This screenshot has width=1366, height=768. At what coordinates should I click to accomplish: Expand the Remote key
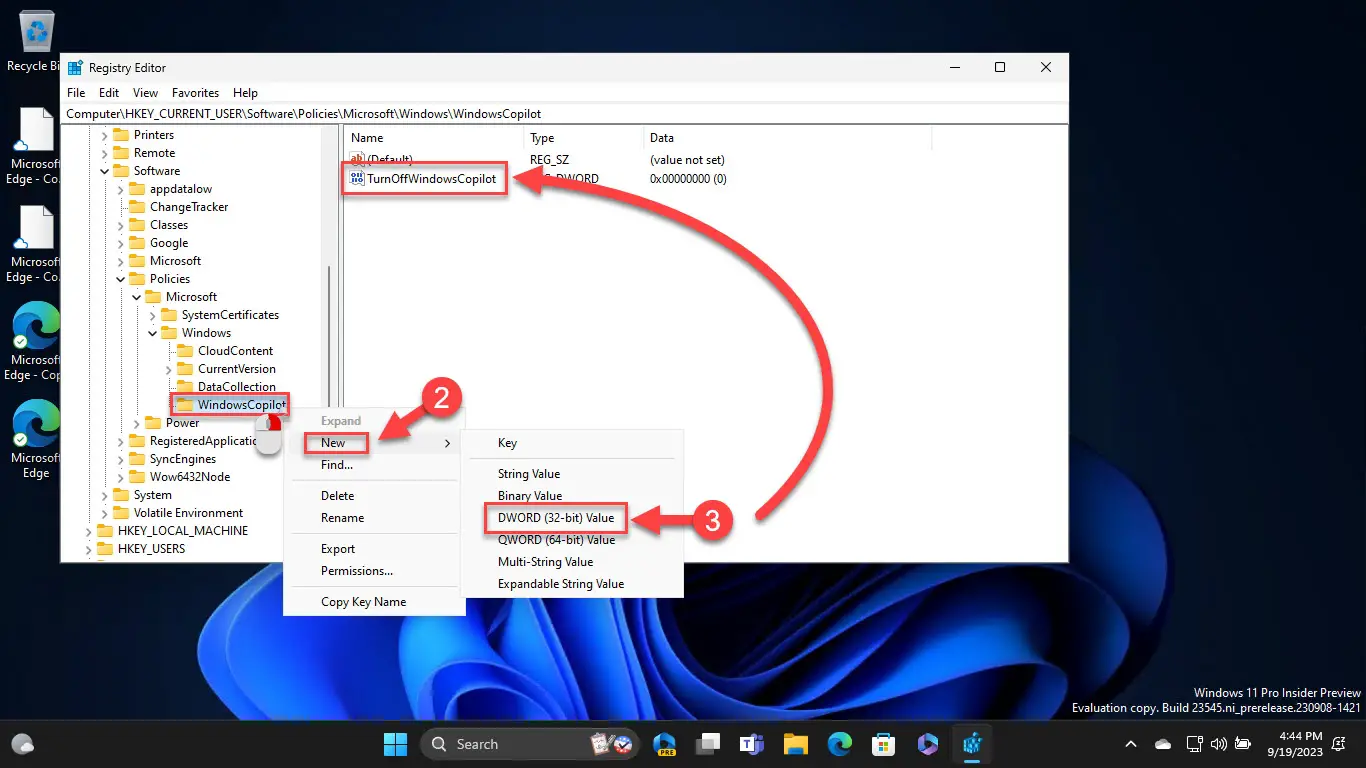pos(105,153)
